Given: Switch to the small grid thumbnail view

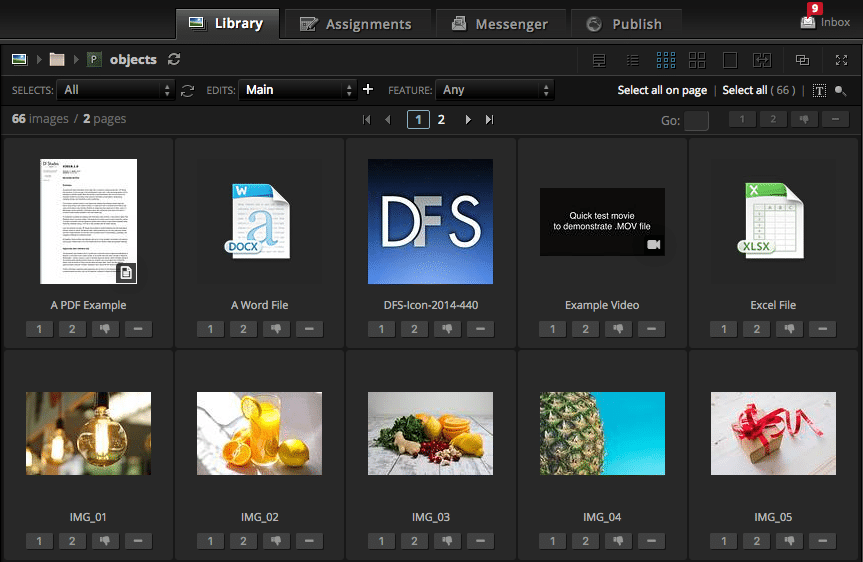Looking at the screenshot, I should [x=665, y=60].
